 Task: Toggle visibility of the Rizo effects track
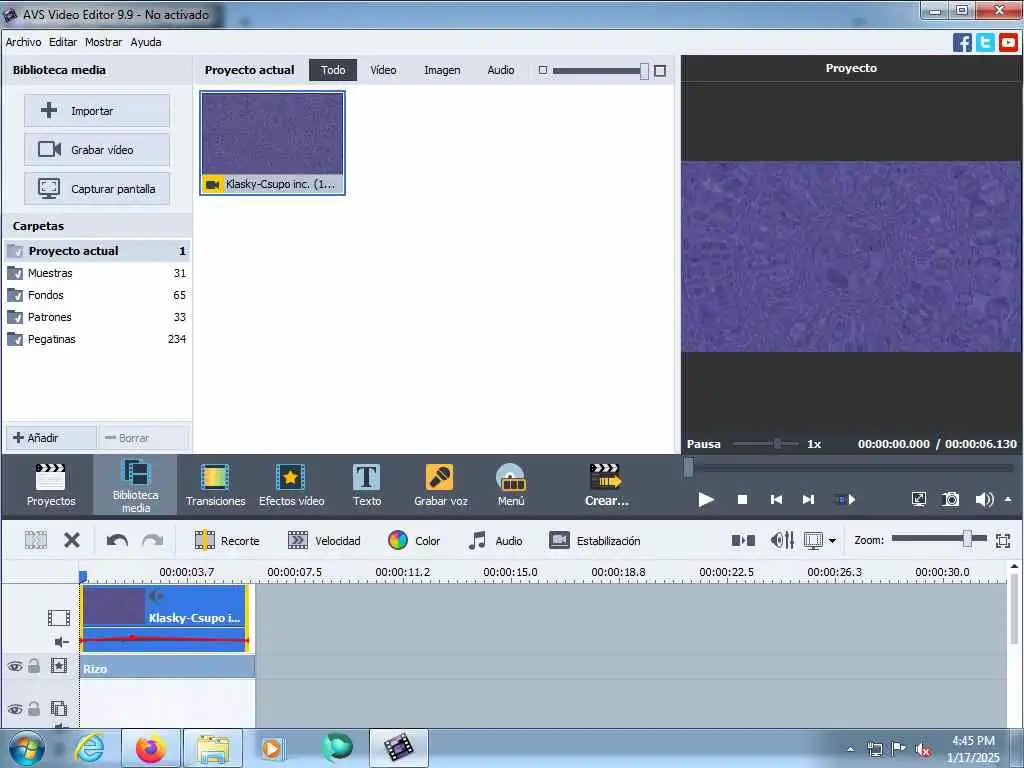15,666
